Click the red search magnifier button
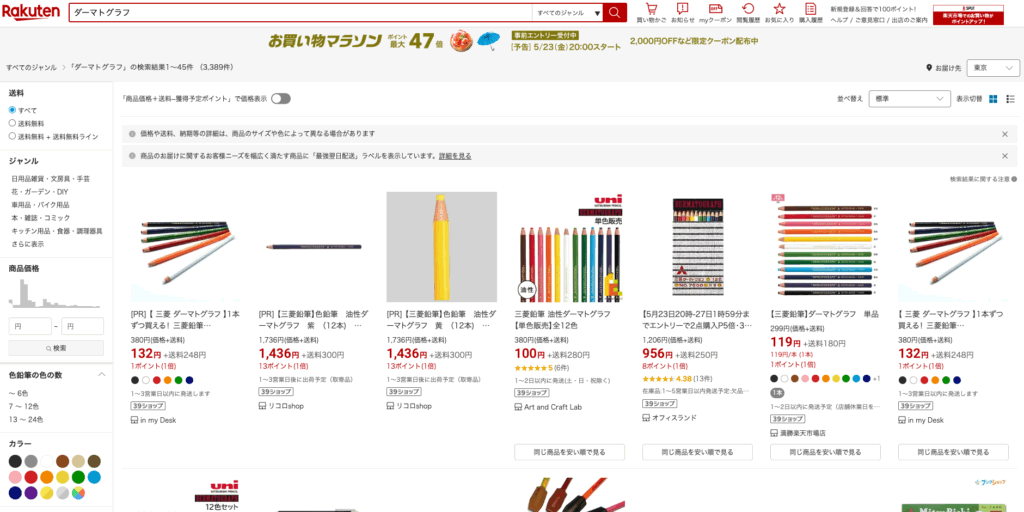1024x512 pixels. pyautogui.click(x=615, y=12)
